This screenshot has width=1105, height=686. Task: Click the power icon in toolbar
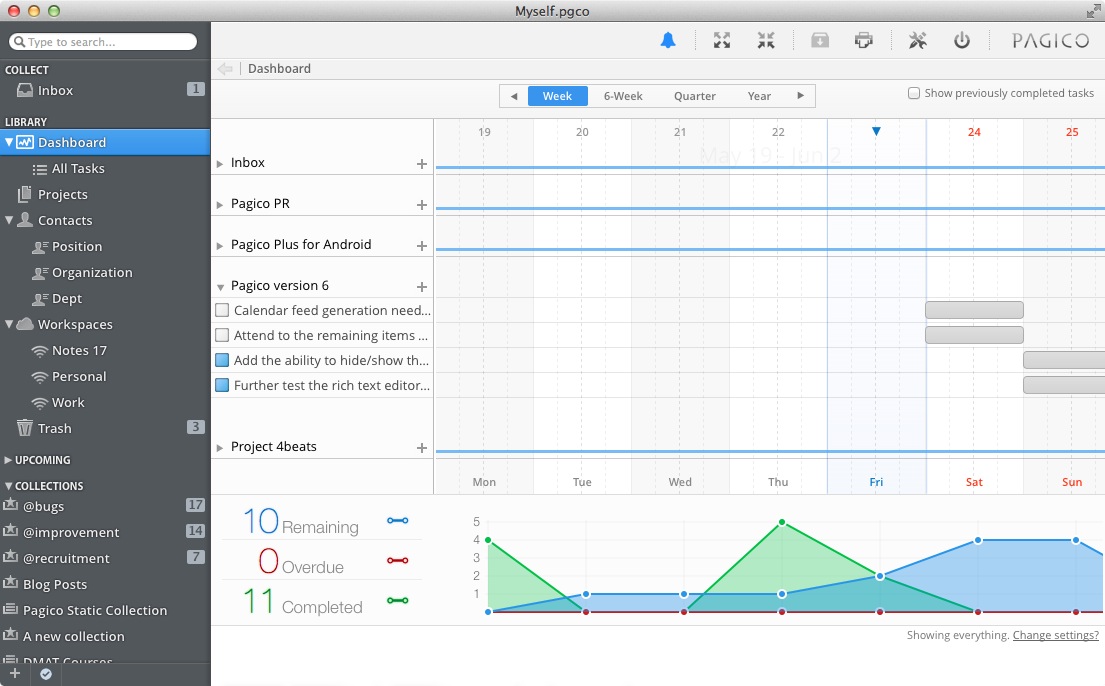962,40
